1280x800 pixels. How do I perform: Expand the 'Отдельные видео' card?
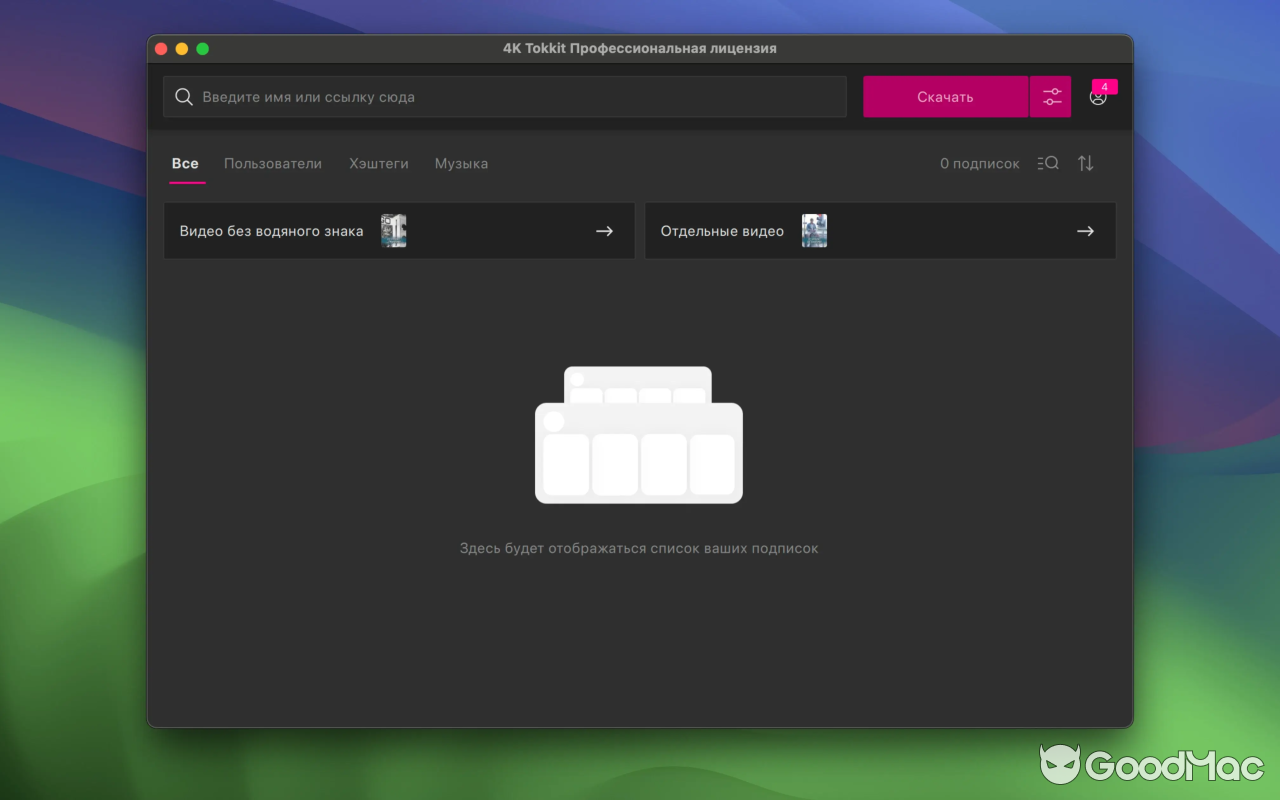[880, 230]
